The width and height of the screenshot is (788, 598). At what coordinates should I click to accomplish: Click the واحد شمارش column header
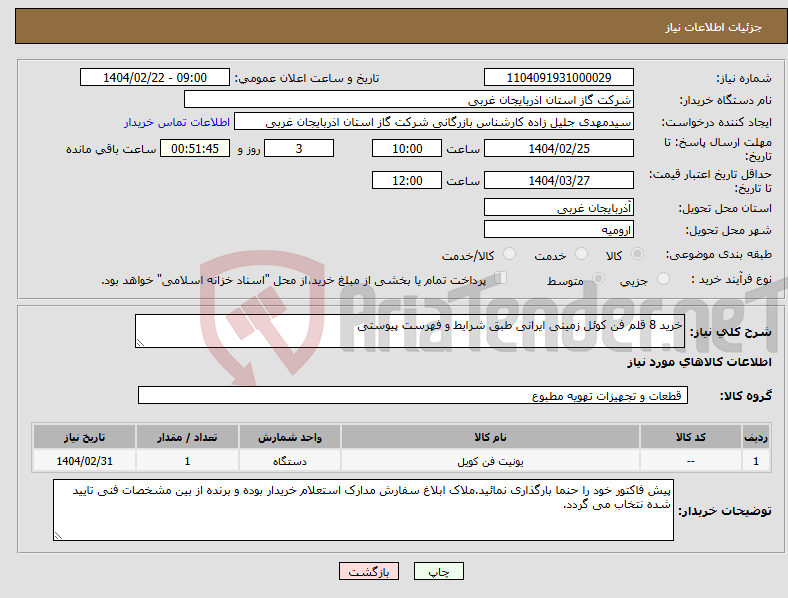(x=290, y=437)
